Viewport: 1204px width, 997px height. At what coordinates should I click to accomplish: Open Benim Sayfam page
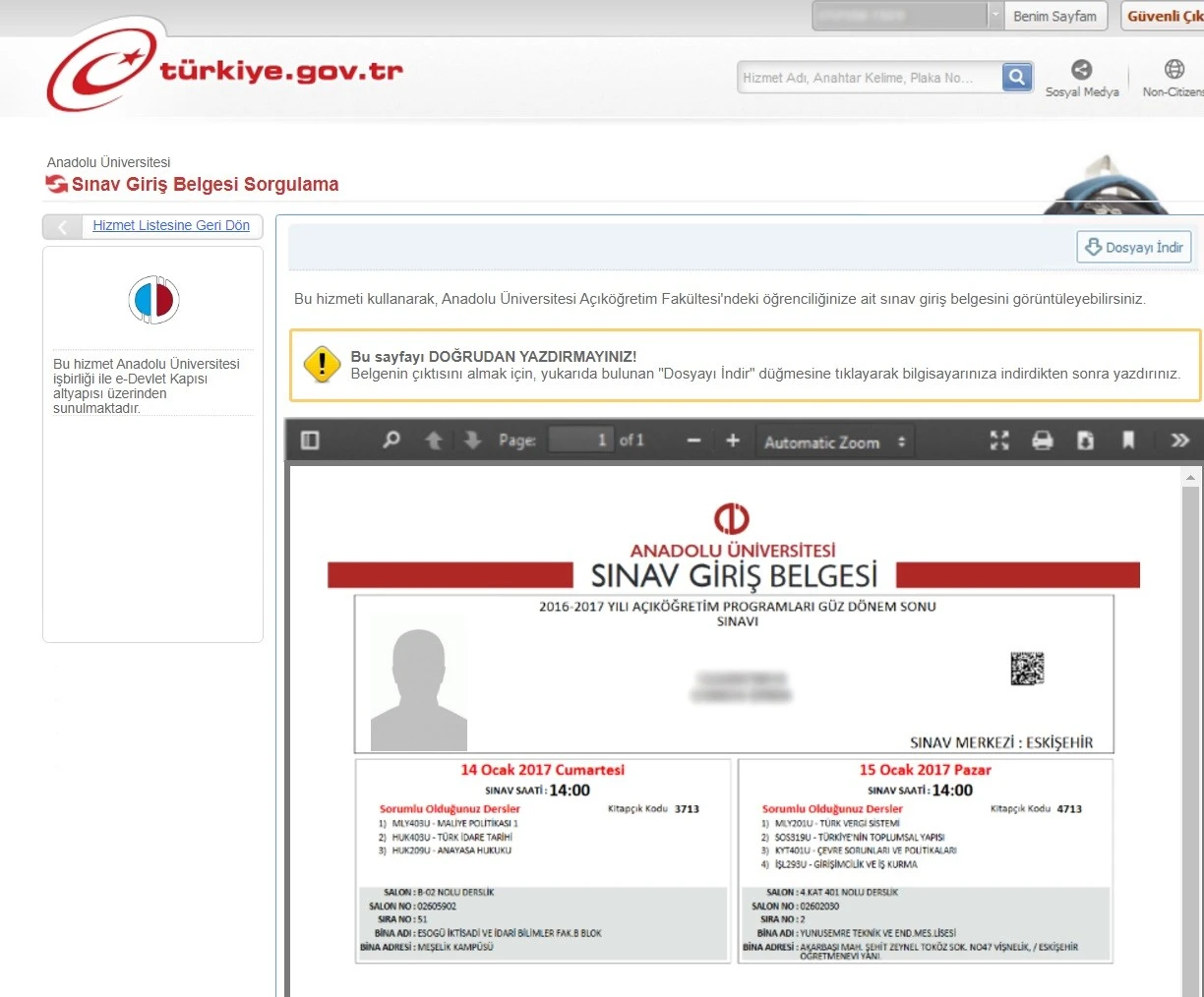tap(1054, 17)
